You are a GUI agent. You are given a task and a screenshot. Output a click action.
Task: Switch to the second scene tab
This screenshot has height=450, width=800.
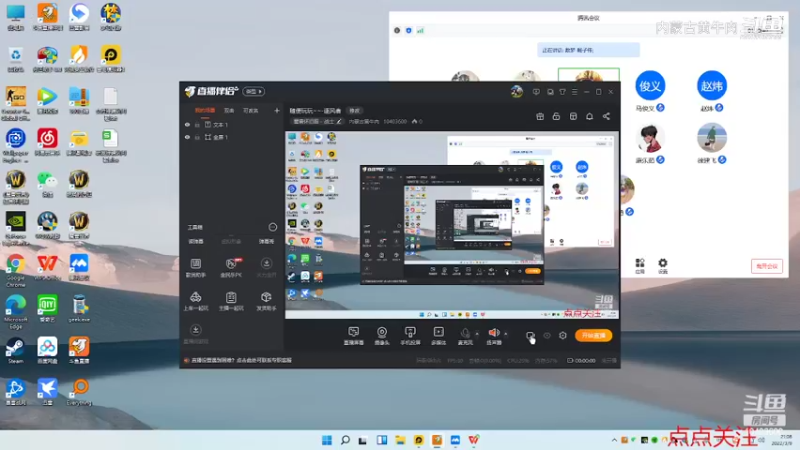point(229,110)
